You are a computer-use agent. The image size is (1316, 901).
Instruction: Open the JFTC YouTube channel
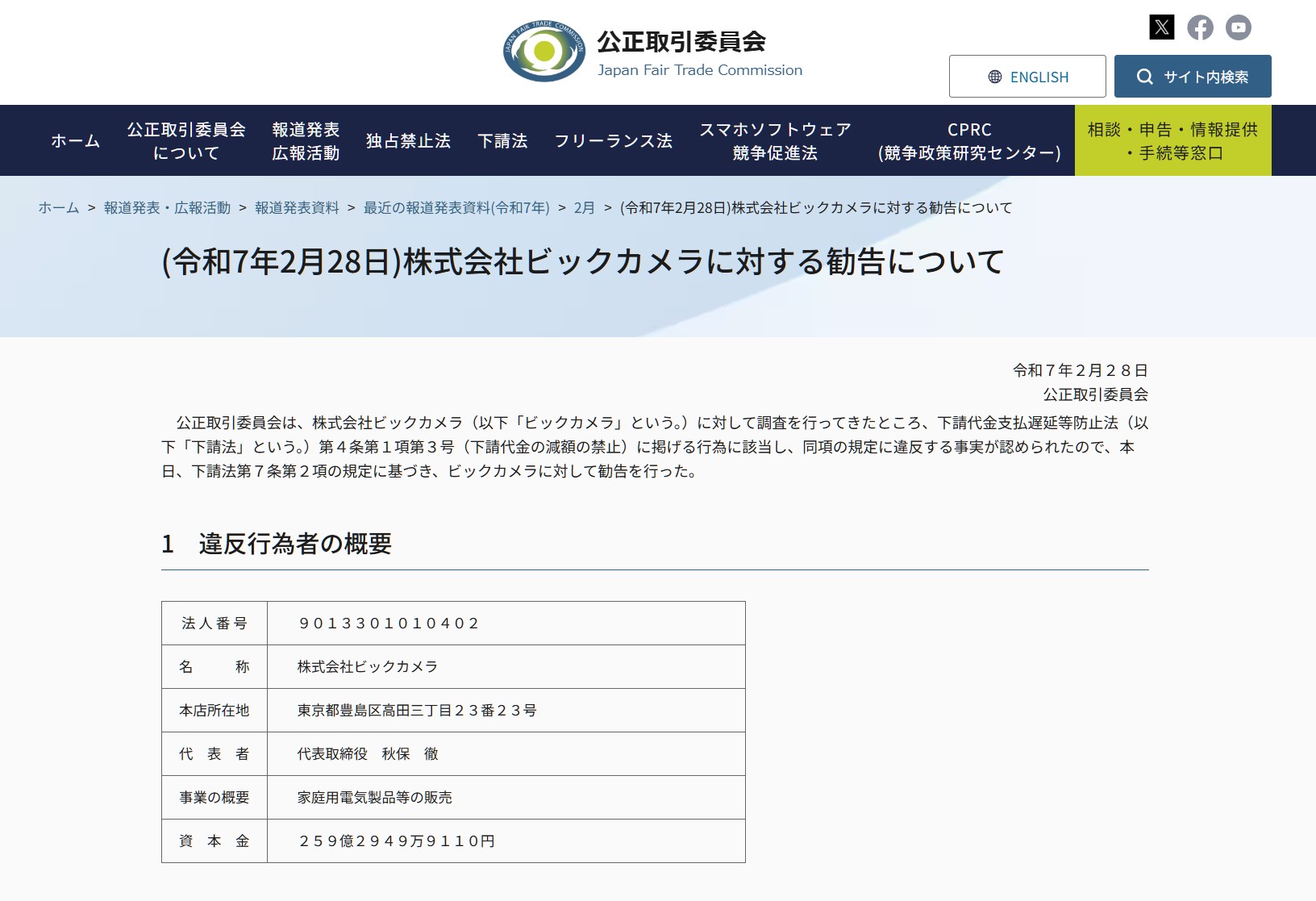click(x=1239, y=27)
